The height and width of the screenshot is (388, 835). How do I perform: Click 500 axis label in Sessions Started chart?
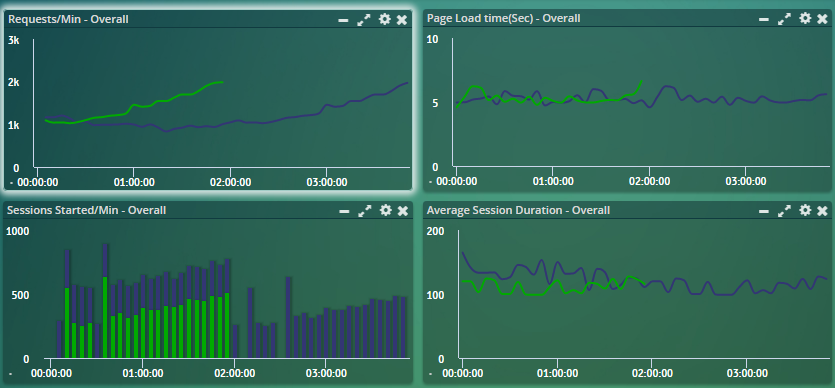20,295
